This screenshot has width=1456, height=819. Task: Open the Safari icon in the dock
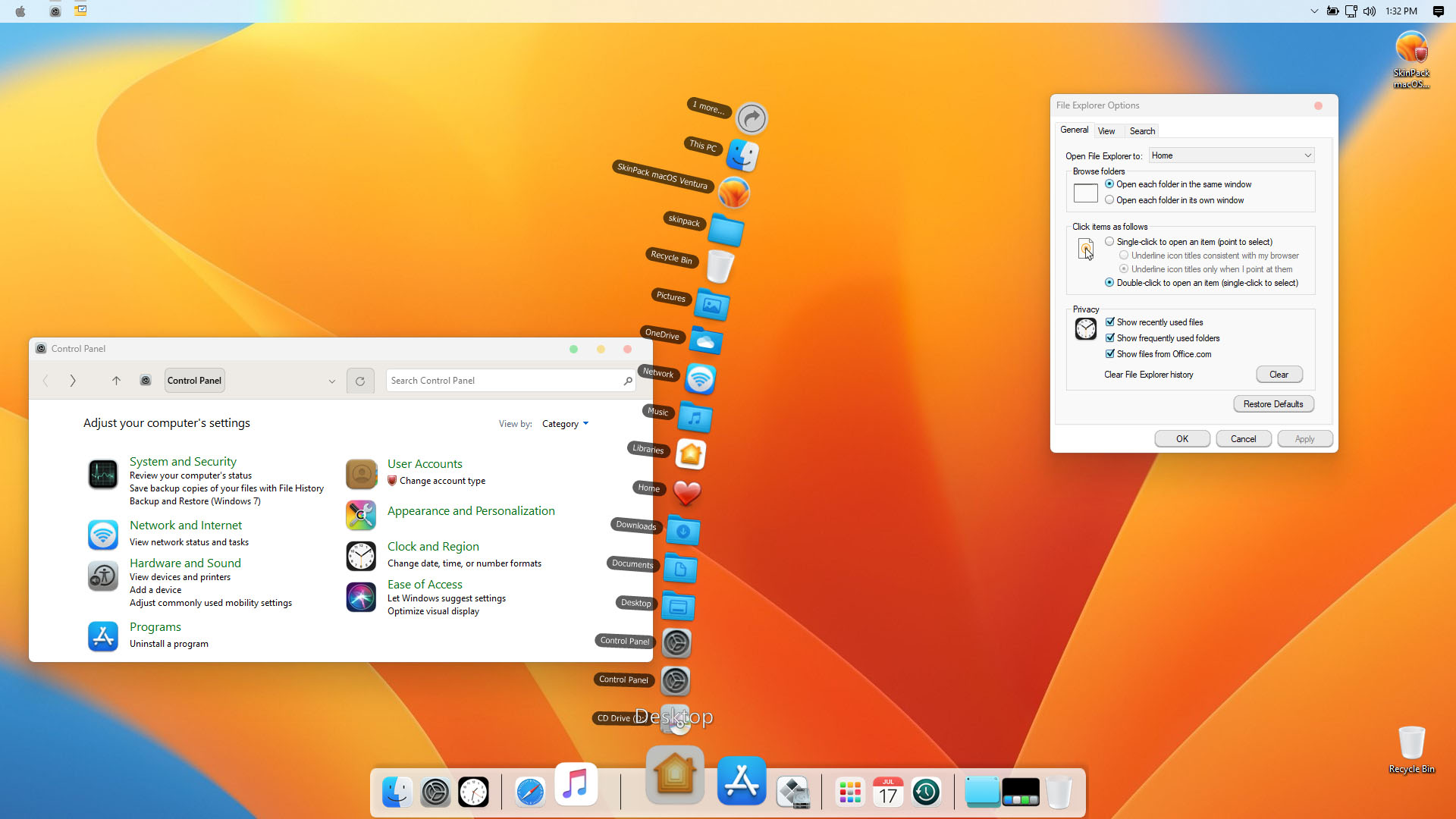coord(530,792)
